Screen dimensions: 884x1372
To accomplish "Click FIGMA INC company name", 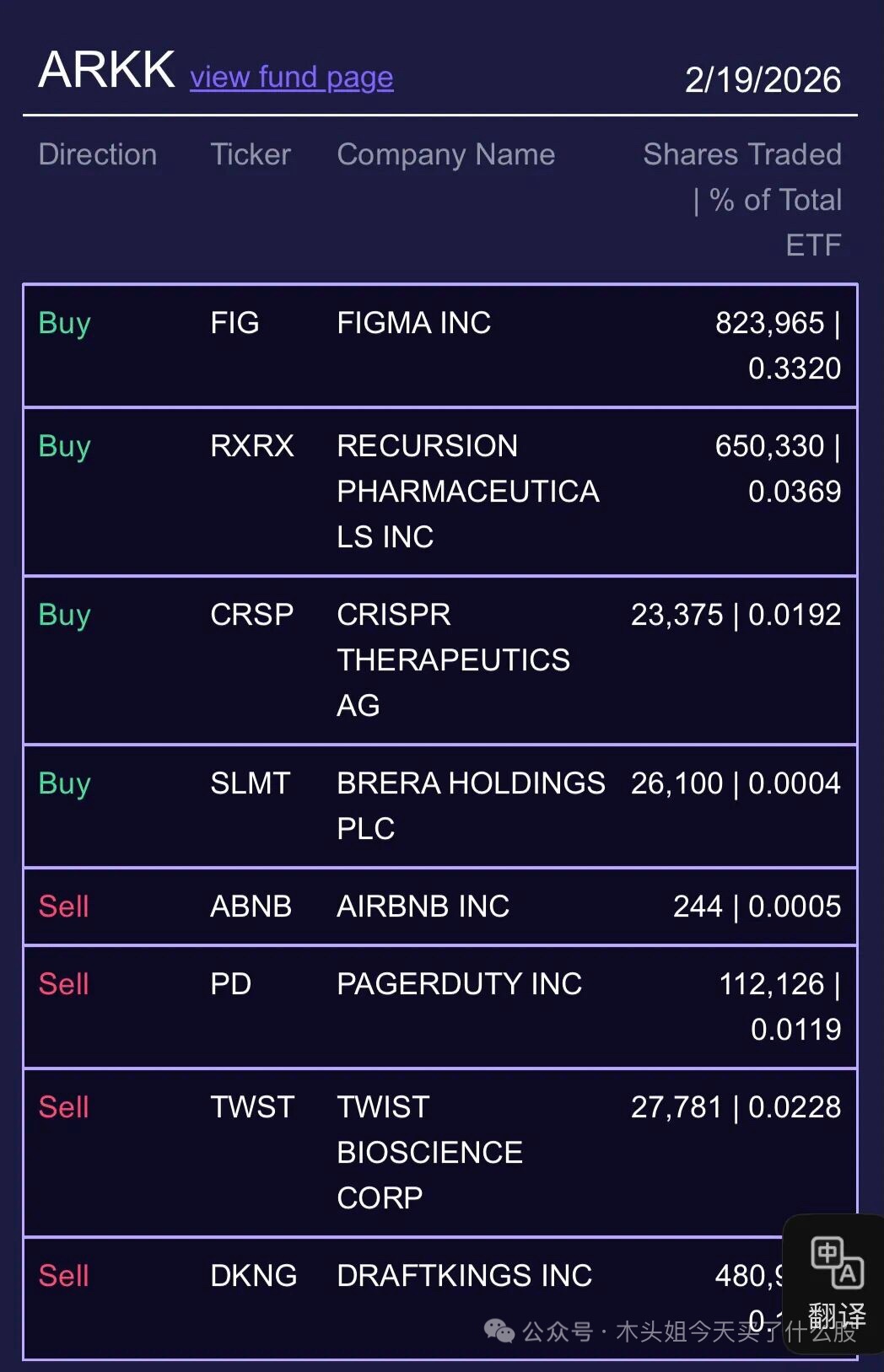I will (x=413, y=323).
